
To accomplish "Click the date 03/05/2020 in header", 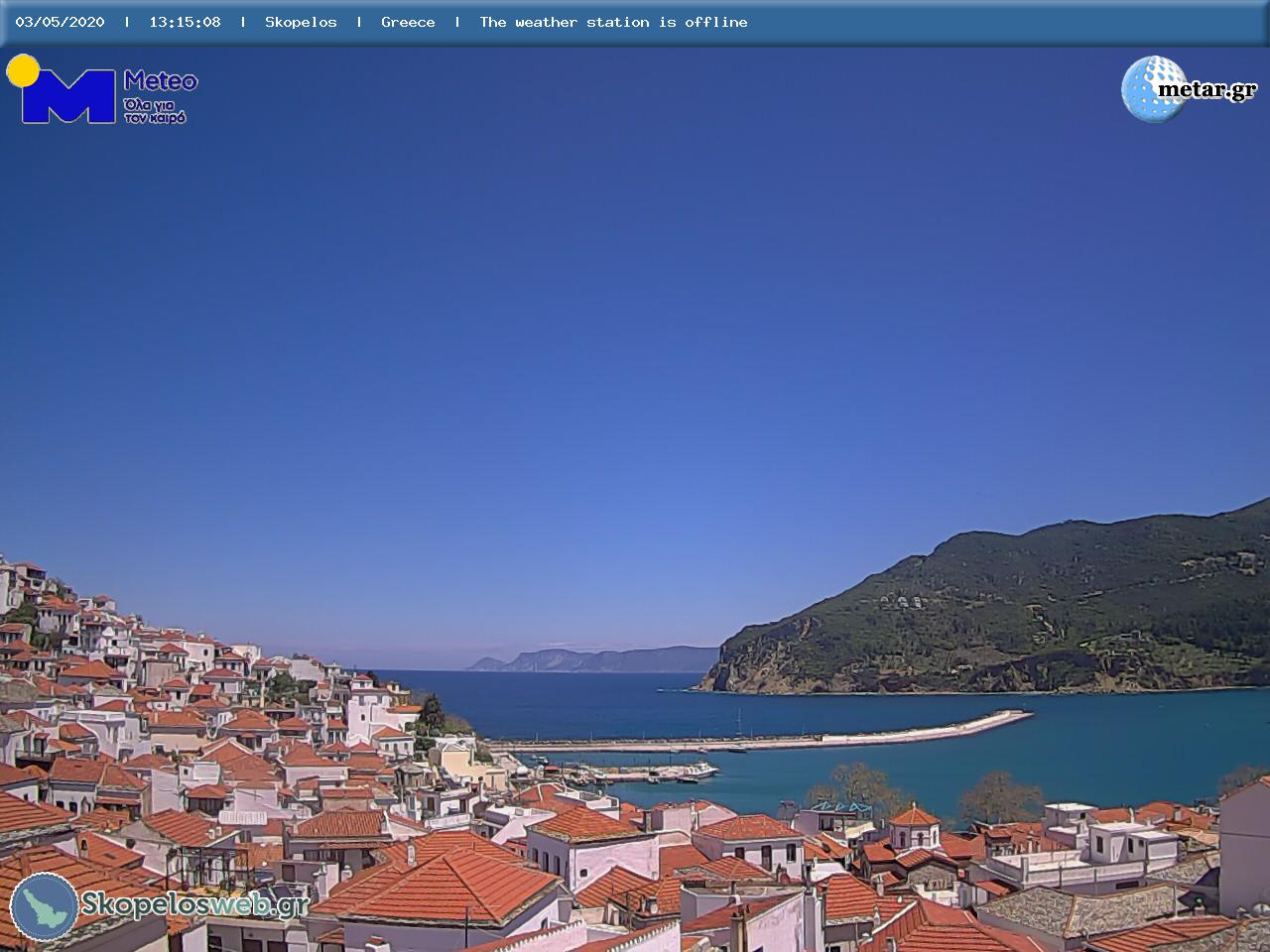I will pos(60,22).
